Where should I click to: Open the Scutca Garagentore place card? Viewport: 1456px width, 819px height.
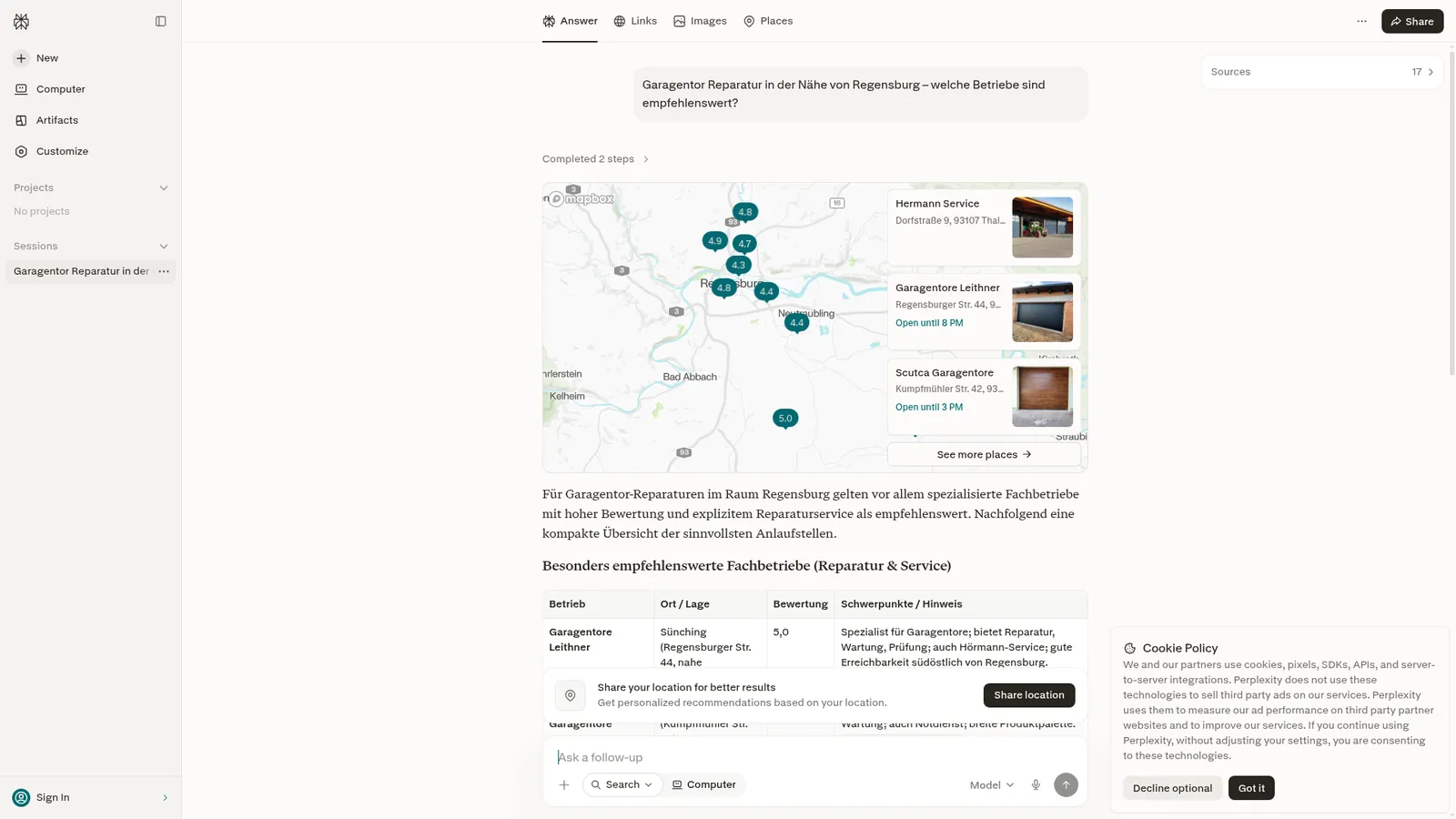984,396
